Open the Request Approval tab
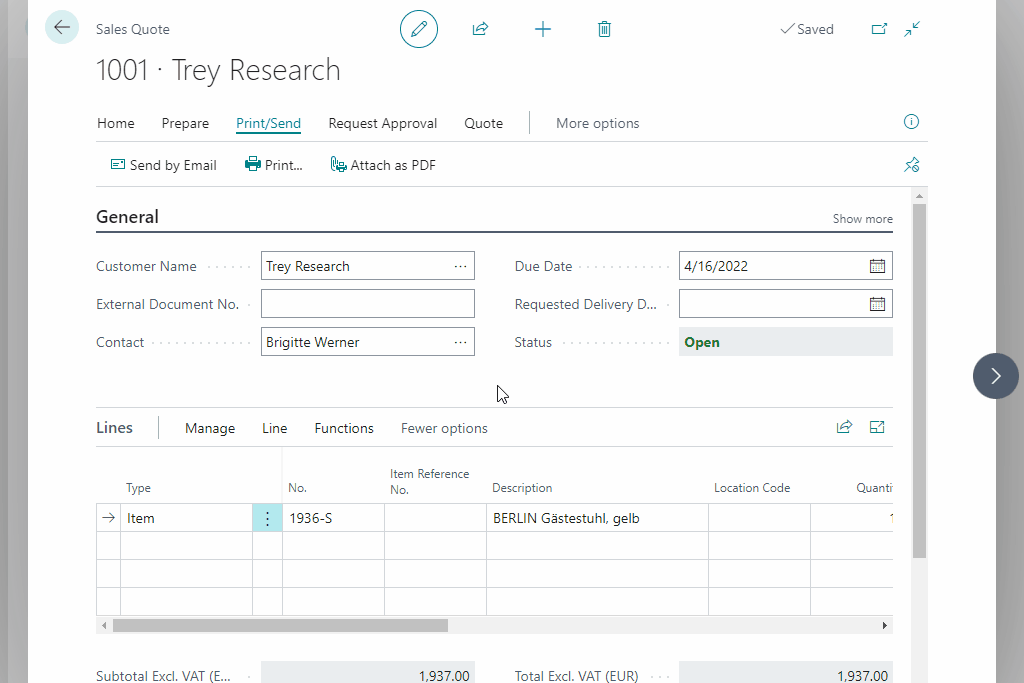Viewport: 1024px width, 683px height. pyautogui.click(x=383, y=123)
